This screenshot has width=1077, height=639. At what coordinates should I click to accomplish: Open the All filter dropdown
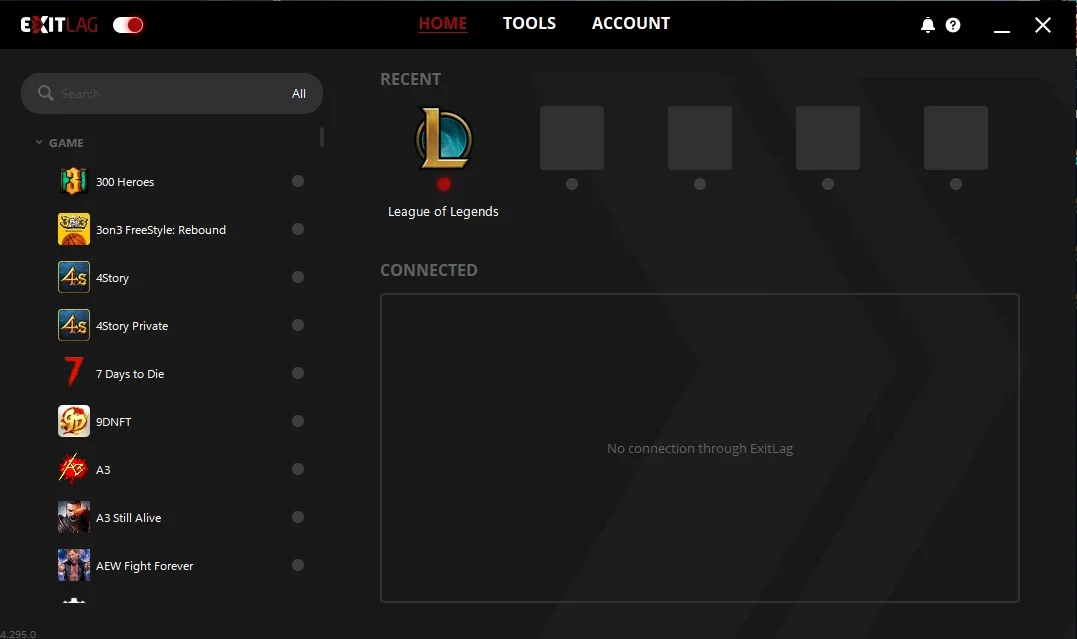[x=299, y=93]
